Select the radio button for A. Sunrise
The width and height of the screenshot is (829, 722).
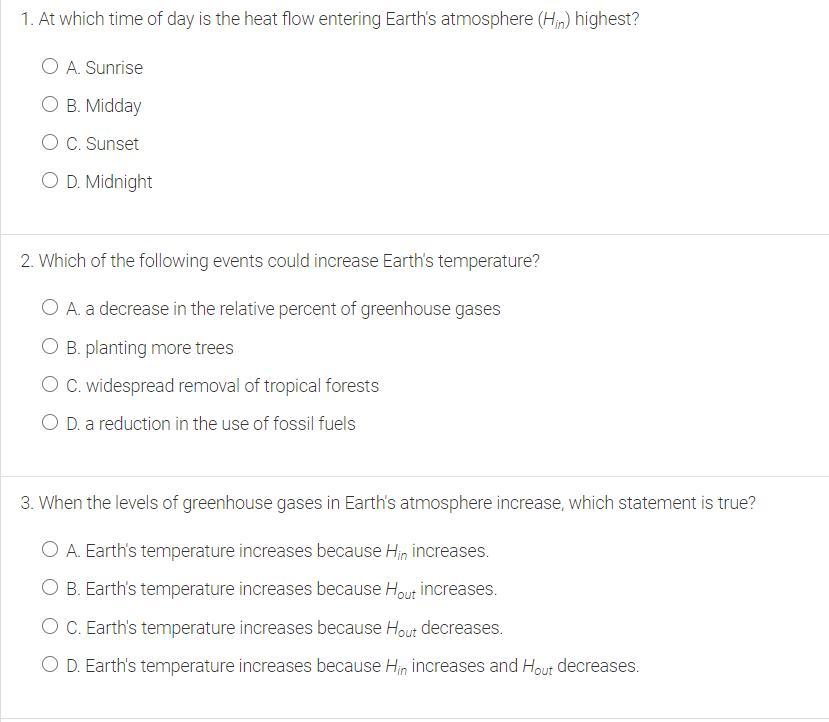click(x=50, y=67)
